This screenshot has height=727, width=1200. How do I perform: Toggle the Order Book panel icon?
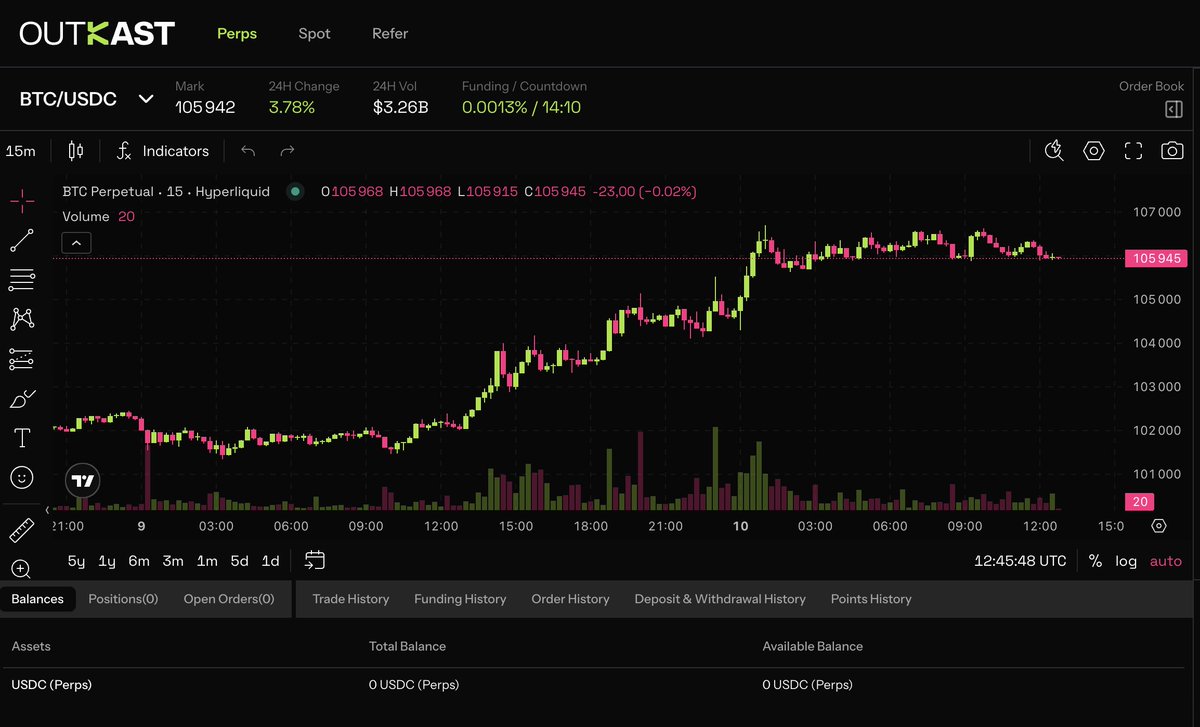click(1174, 109)
